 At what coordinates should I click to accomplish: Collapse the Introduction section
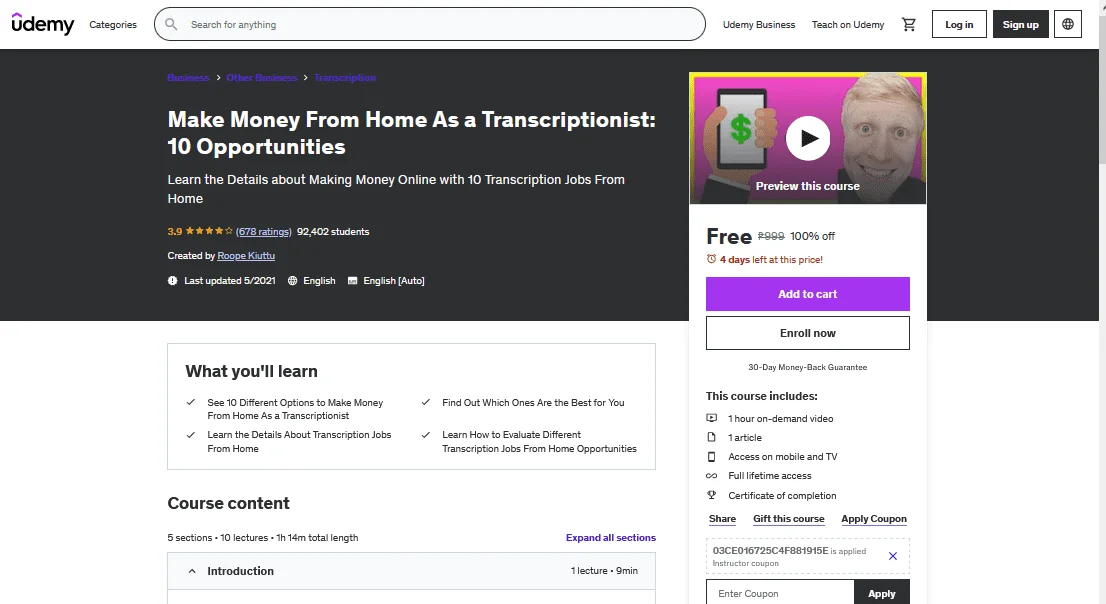[411, 571]
